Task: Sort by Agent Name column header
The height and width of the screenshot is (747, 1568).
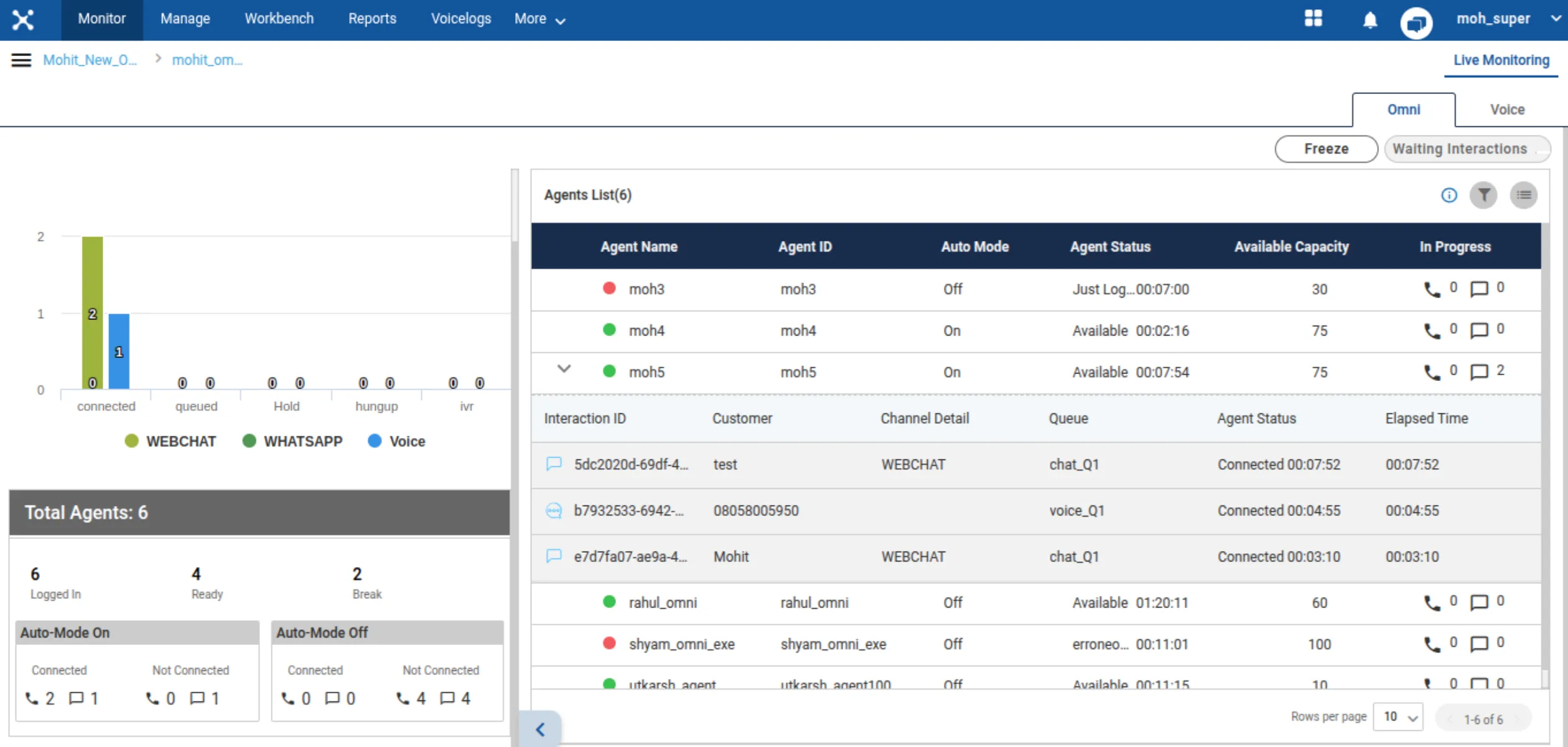Action: (638, 247)
